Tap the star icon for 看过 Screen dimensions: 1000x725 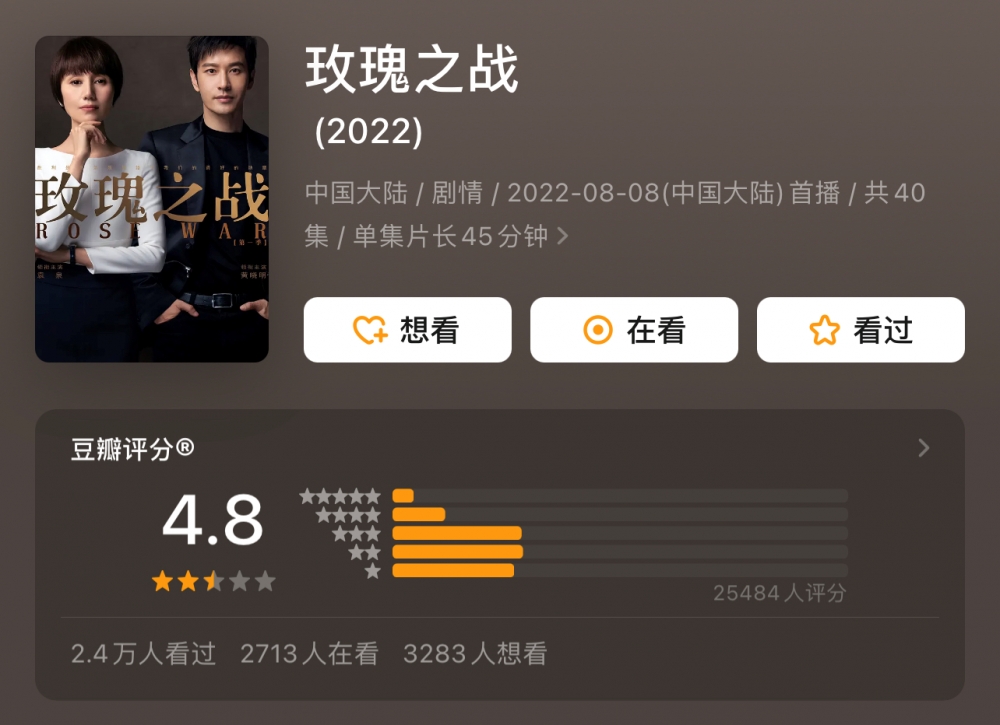coord(824,330)
